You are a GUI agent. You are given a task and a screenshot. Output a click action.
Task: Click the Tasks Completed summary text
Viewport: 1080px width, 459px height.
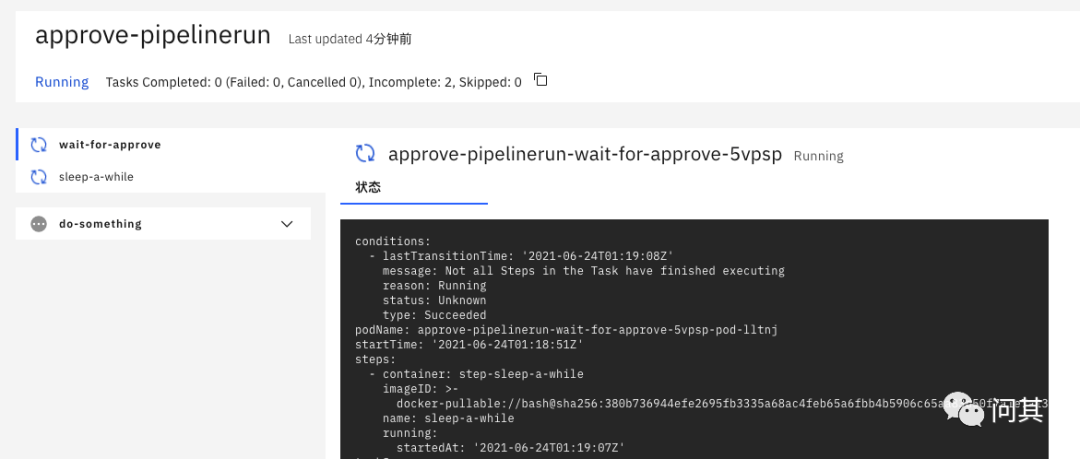[x=313, y=82]
